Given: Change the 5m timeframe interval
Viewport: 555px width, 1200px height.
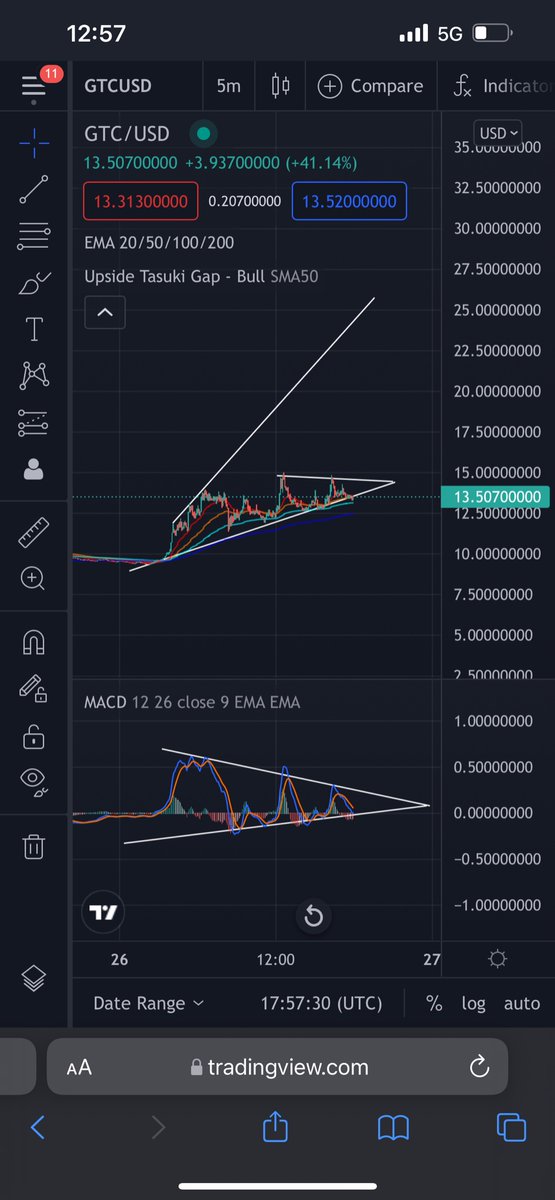Looking at the screenshot, I should (x=229, y=86).
